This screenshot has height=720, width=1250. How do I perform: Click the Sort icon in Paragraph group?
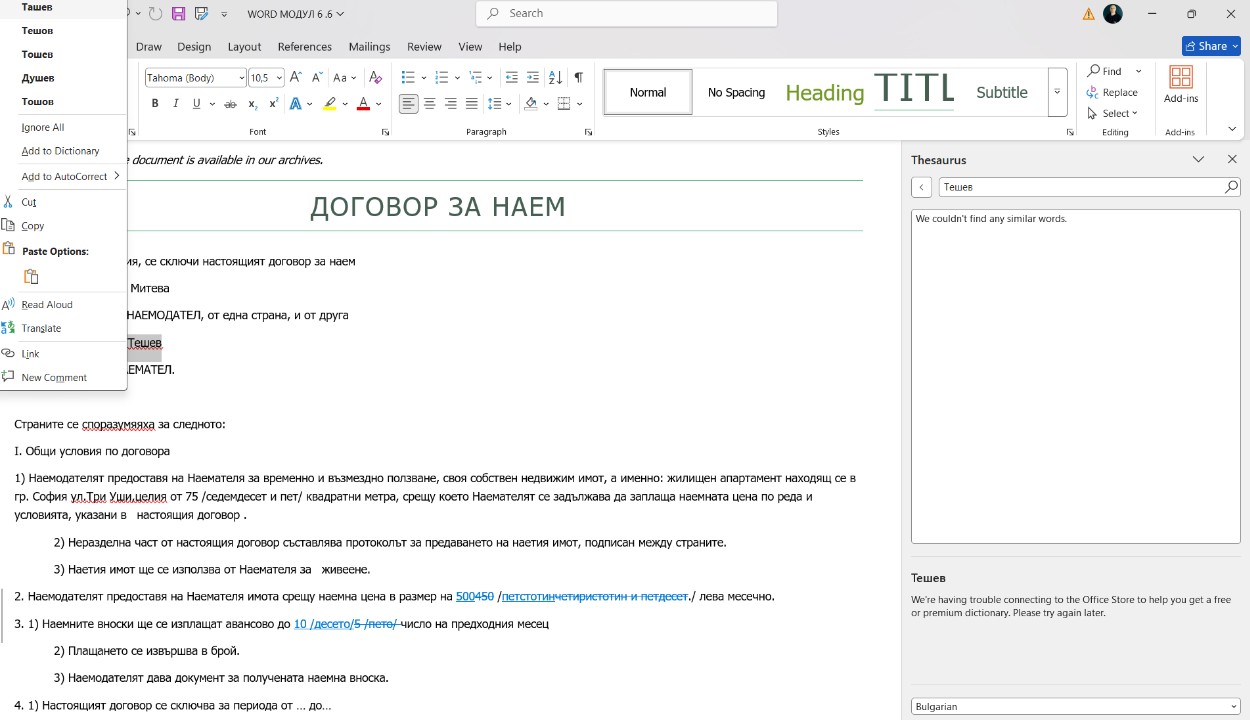(555, 78)
